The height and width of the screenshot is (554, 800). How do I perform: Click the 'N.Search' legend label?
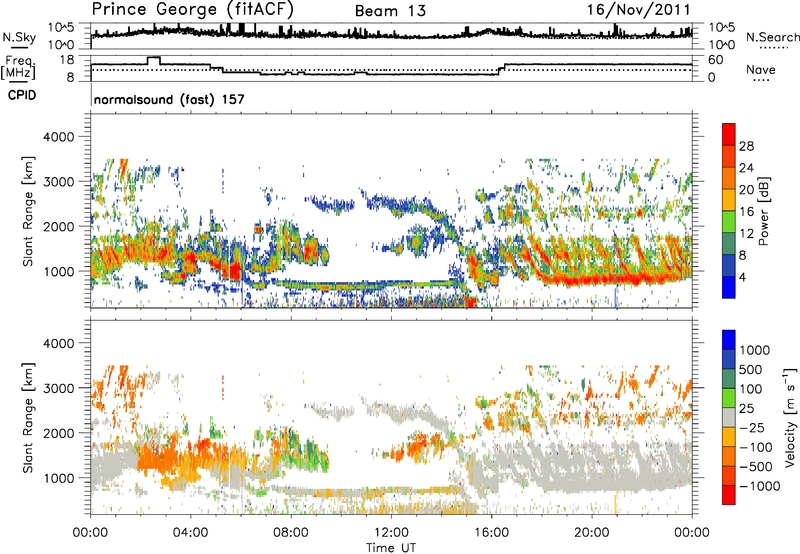[772, 37]
